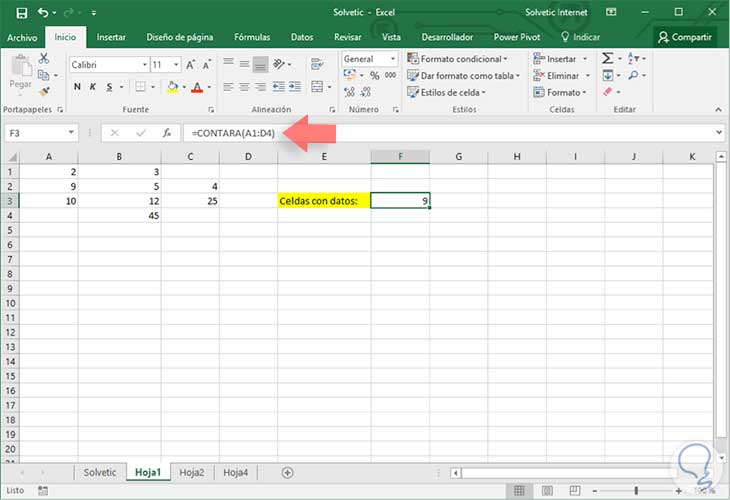The image size is (730, 500).
Task: Toggle underline formatting (S)
Action: [x=109, y=87]
